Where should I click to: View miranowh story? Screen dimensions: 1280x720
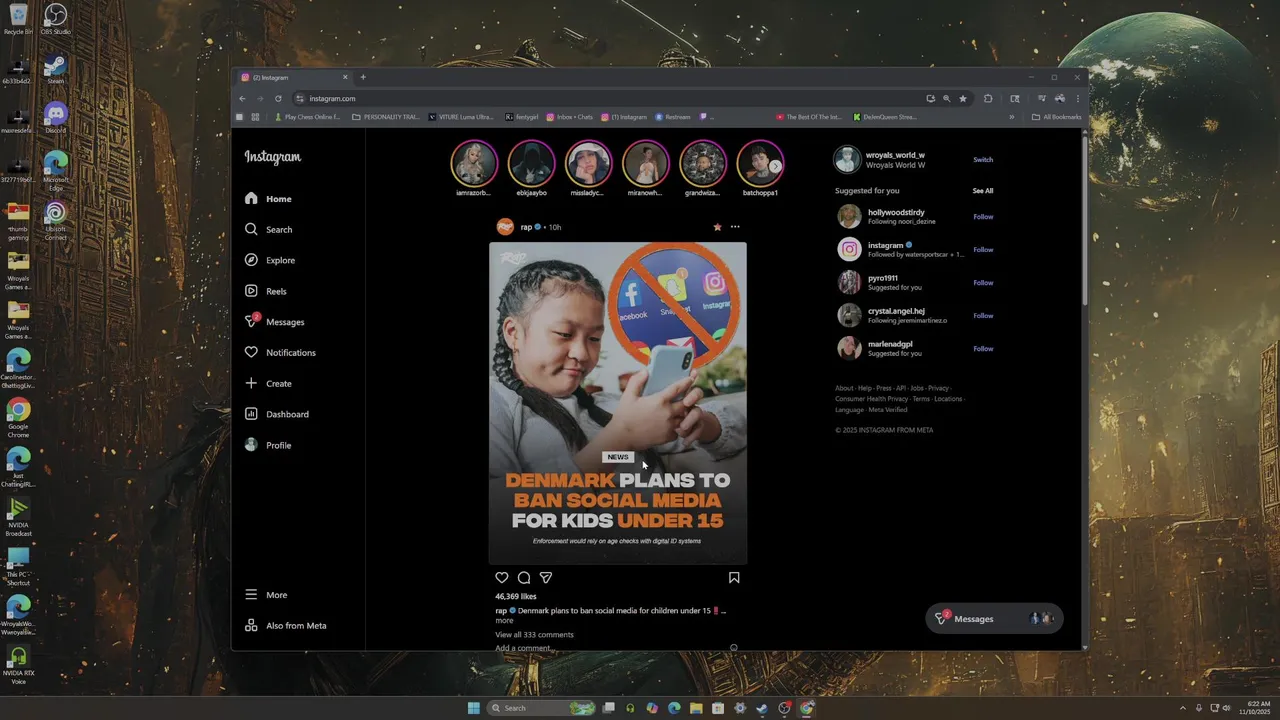[645, 163]
